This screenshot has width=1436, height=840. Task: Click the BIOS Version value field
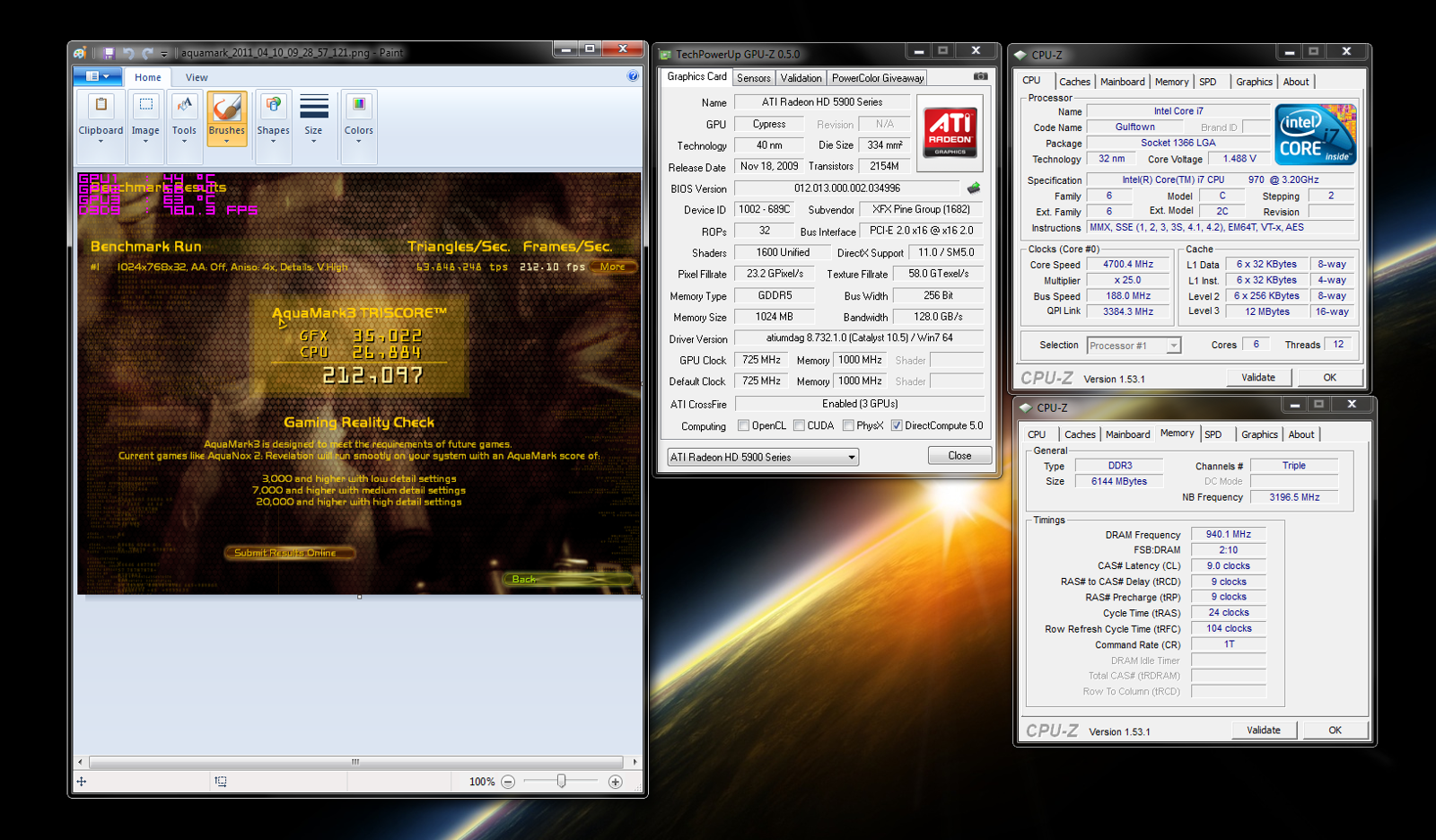[x=847, y=188]
